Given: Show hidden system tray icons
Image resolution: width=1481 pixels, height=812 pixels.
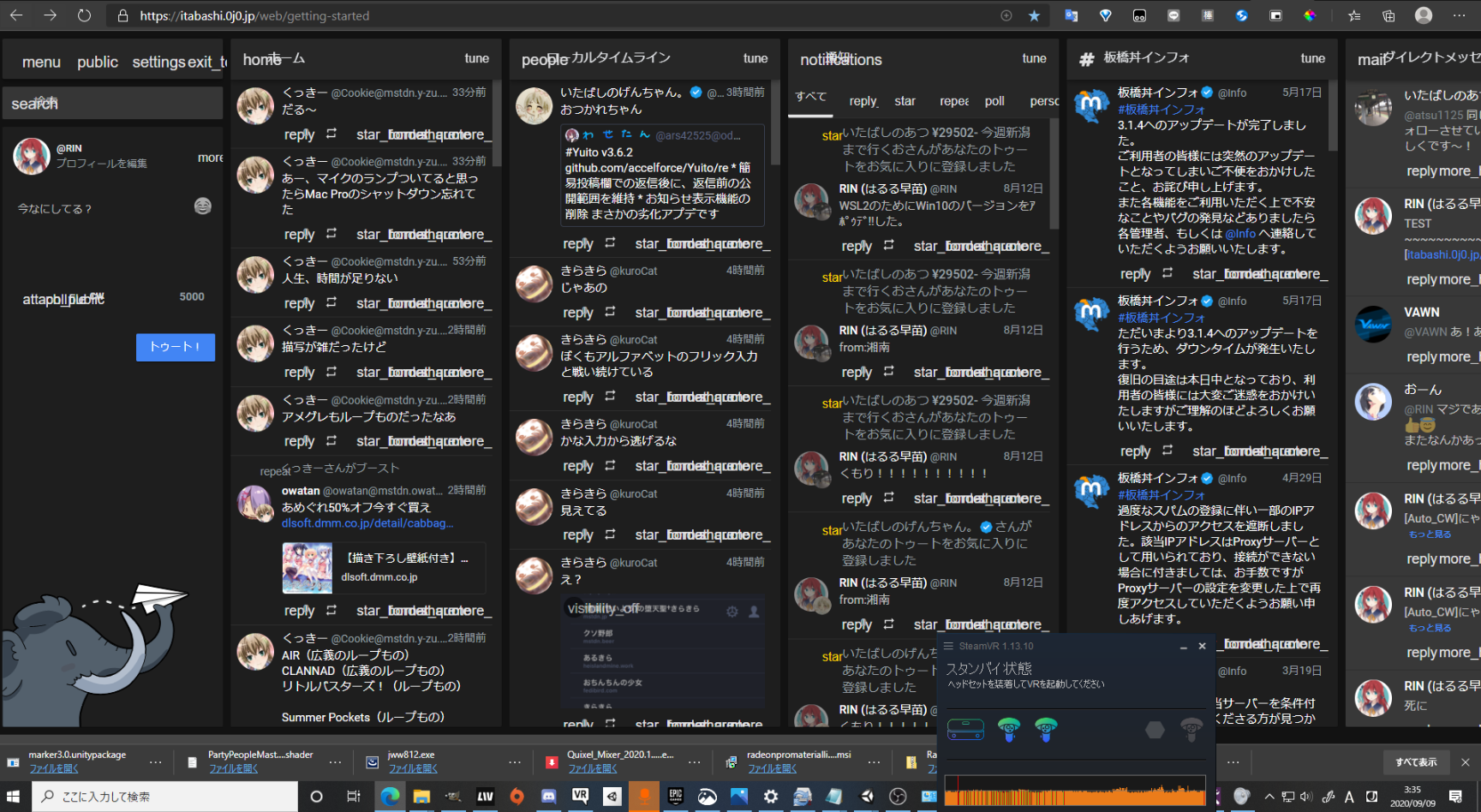Looking at the screenshot, I should click(x=1269, y=797).
